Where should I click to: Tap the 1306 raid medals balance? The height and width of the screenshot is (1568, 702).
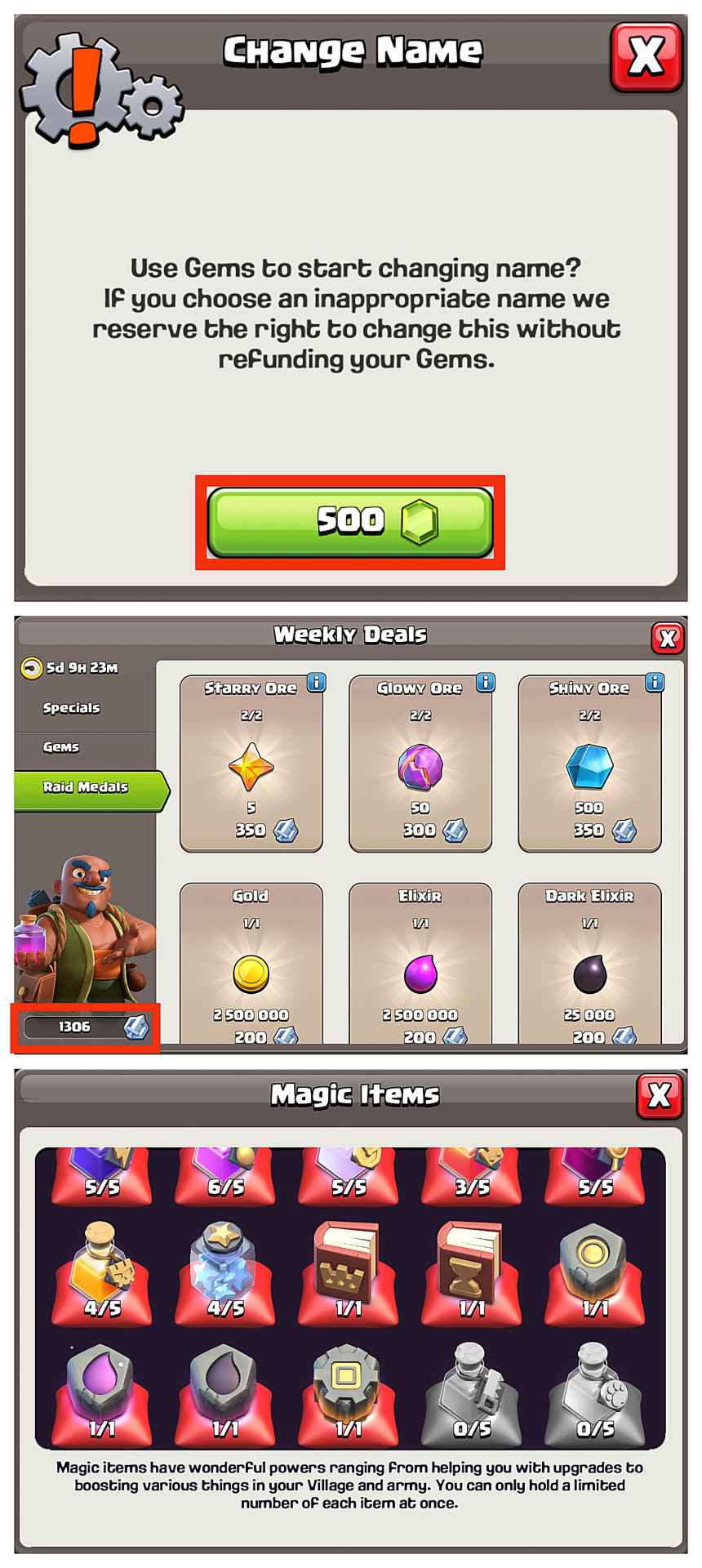(85, 1027)
